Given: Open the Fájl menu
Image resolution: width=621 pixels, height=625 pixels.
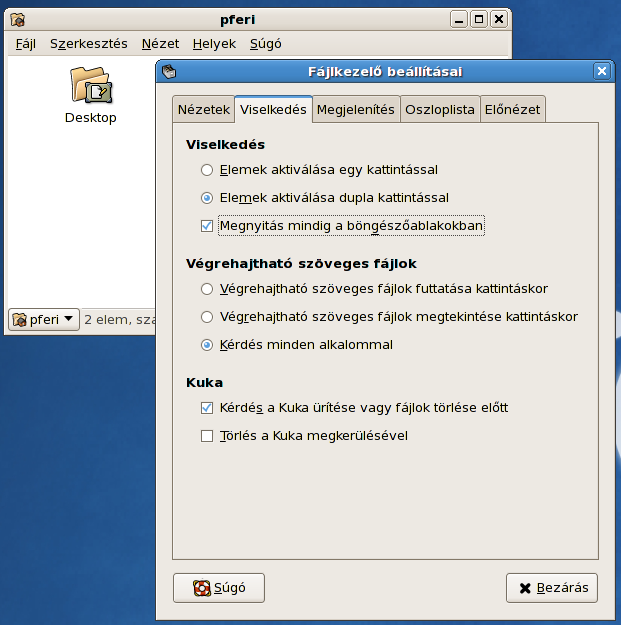Looking at the screenshot, I should pyautogui.click(x=26, y=44).
